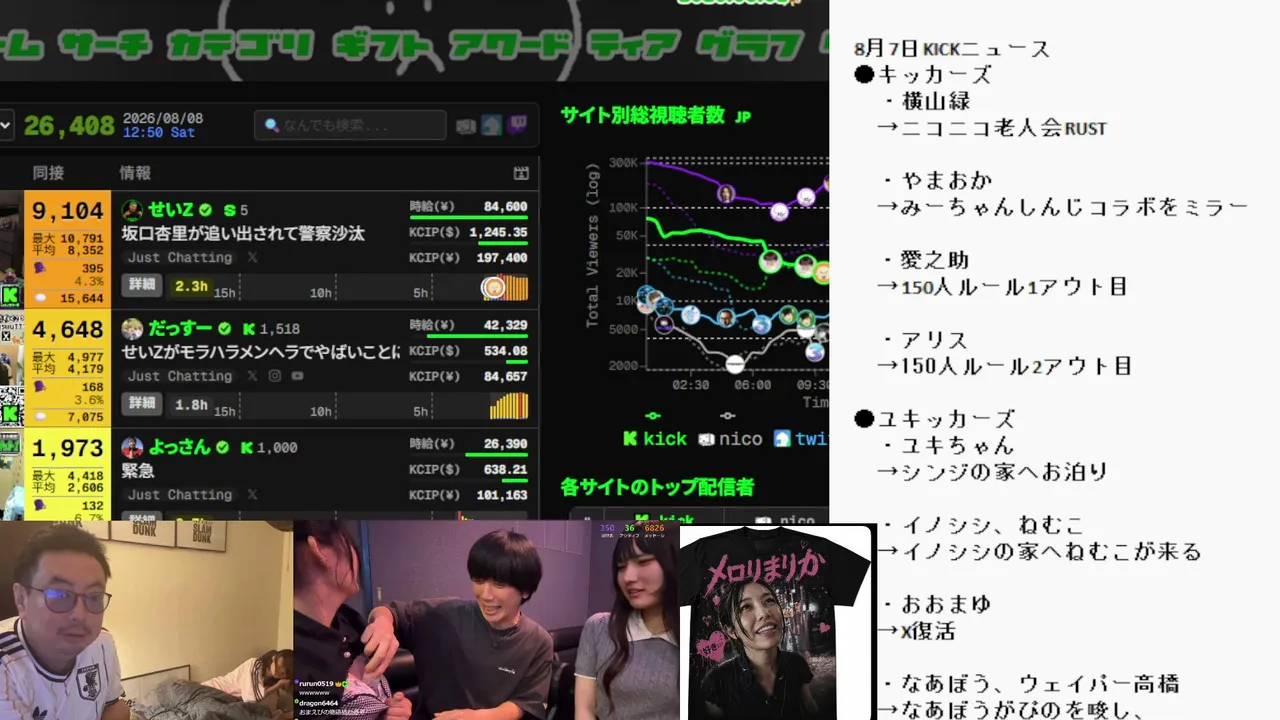Click the 時給 value 84,600
1280x720 pixels.
coord(505,207)
